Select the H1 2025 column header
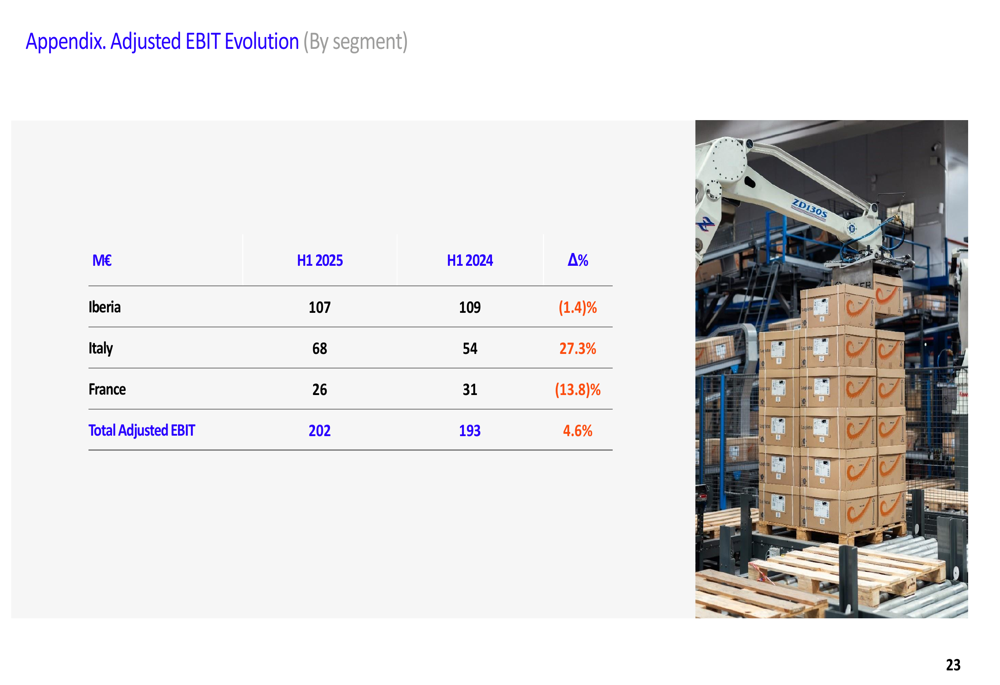 pos(320,260)
